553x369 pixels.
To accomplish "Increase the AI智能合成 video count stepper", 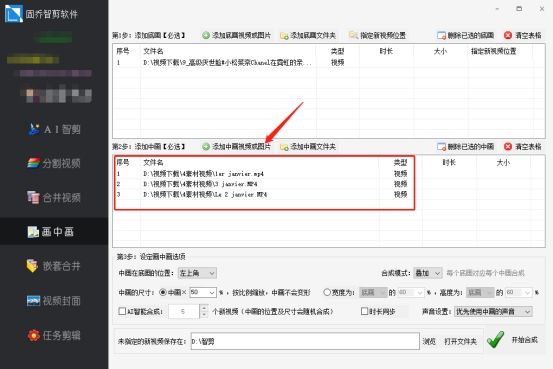I will coord(204,308).
